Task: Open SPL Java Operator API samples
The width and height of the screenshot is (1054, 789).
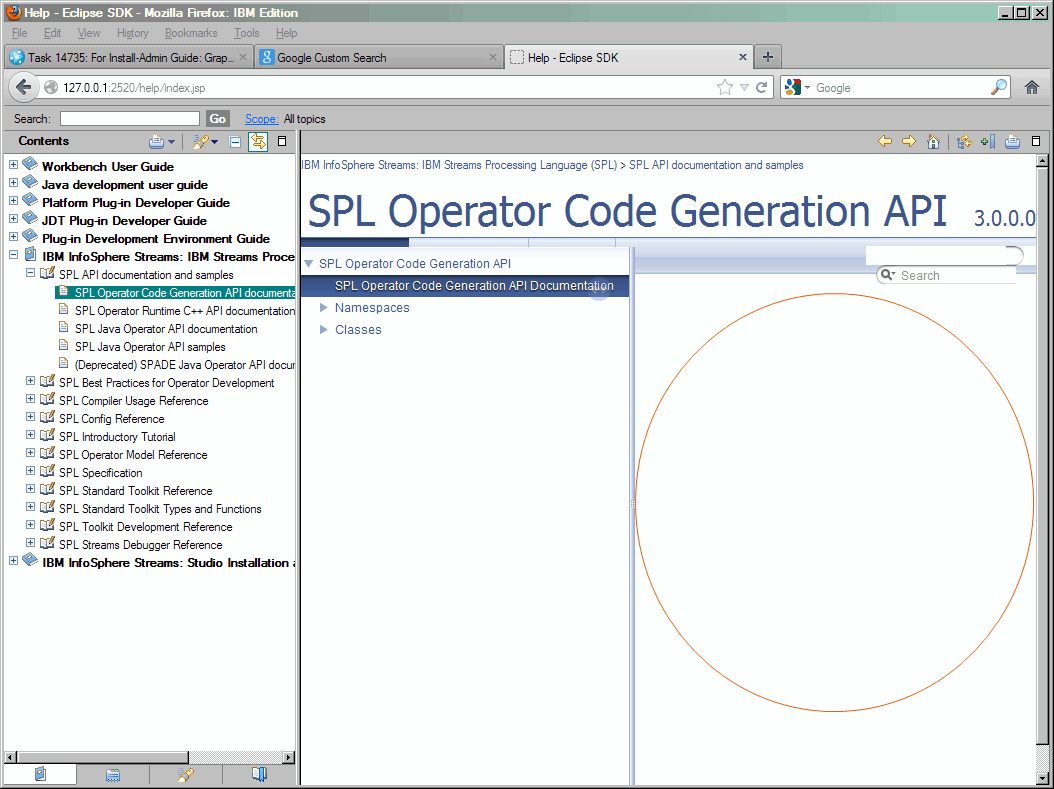Action: click(x=150, y=347)
